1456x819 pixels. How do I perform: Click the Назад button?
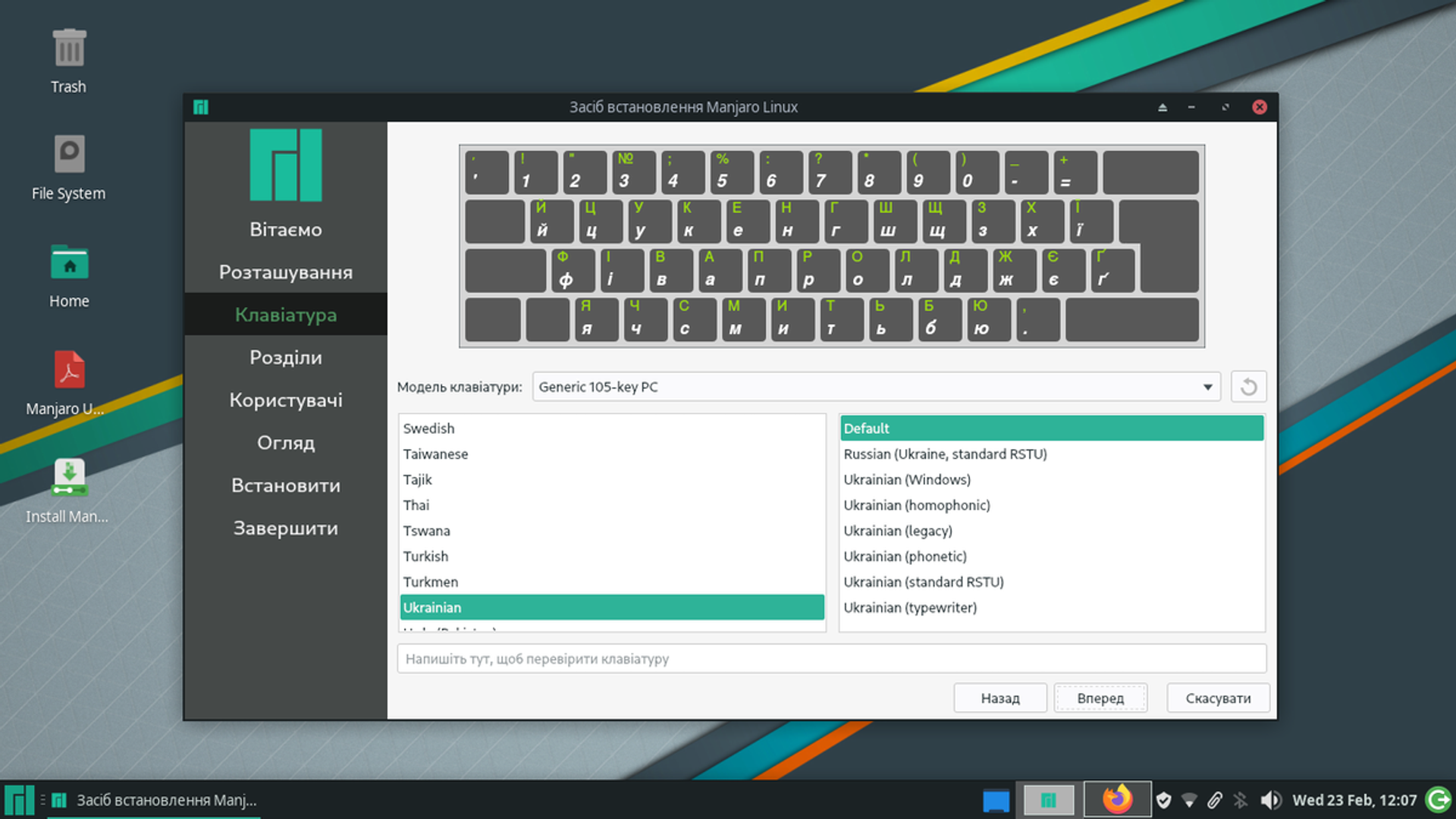[x=1000, y=698]
